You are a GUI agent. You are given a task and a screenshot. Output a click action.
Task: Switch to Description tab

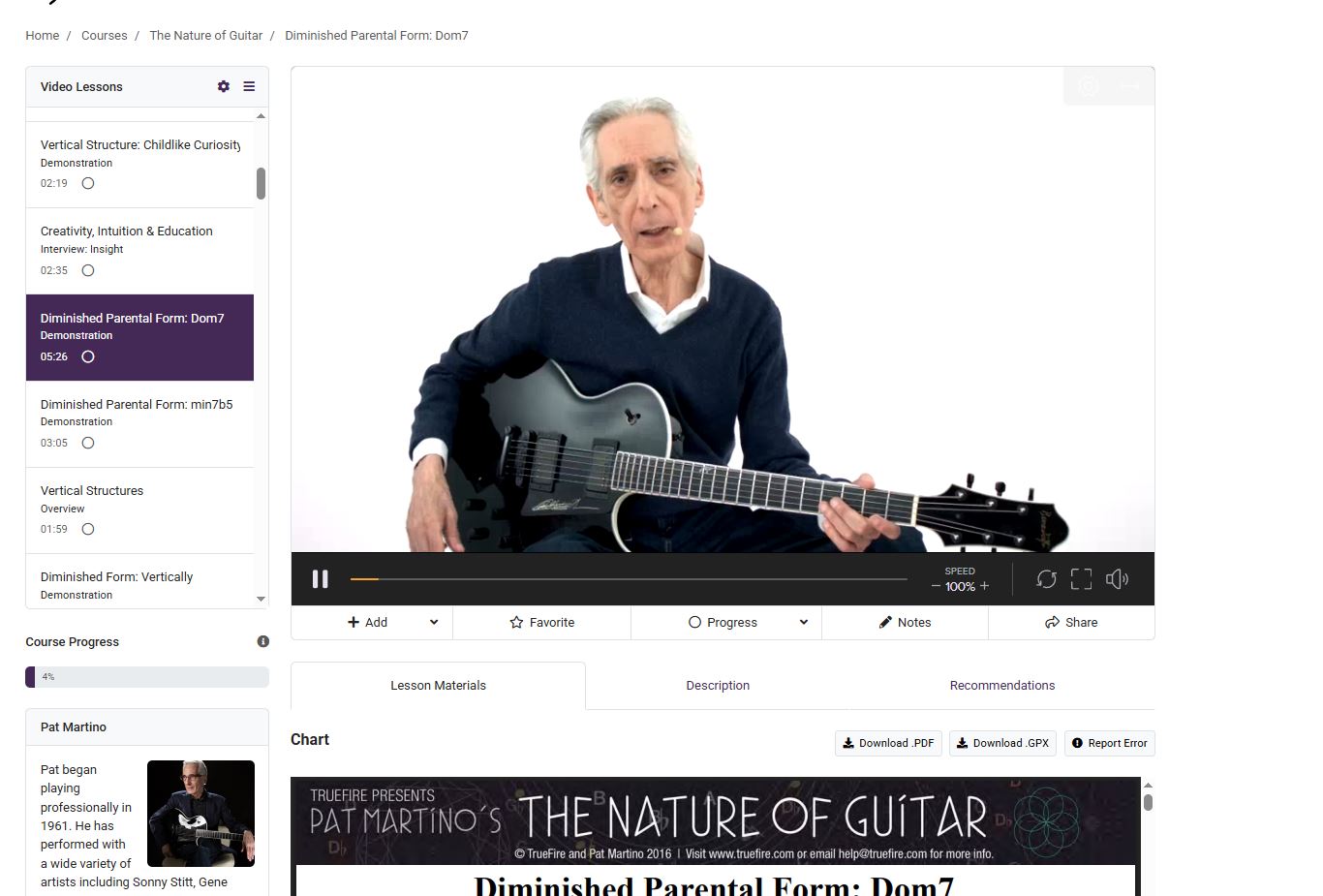[x=718, y=686]
